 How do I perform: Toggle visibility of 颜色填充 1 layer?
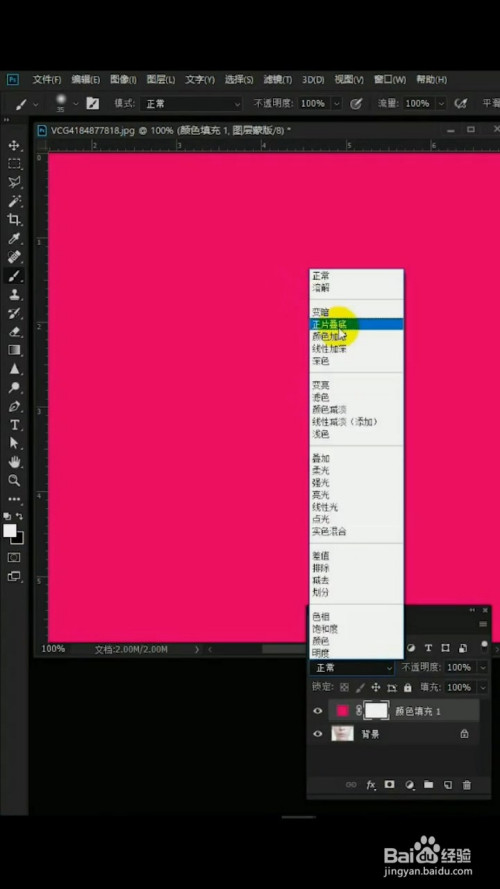[317, 711]
